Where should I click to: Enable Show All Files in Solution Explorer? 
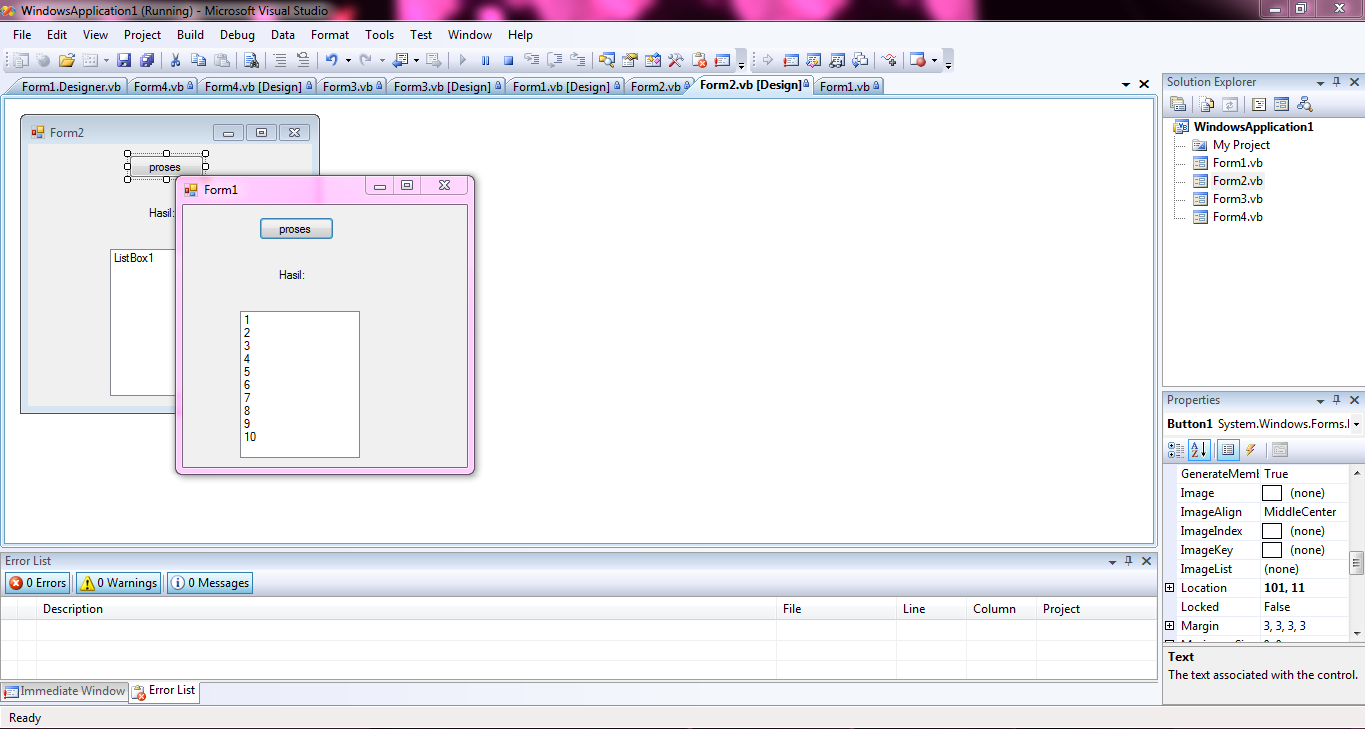(x=1205, y=104)
